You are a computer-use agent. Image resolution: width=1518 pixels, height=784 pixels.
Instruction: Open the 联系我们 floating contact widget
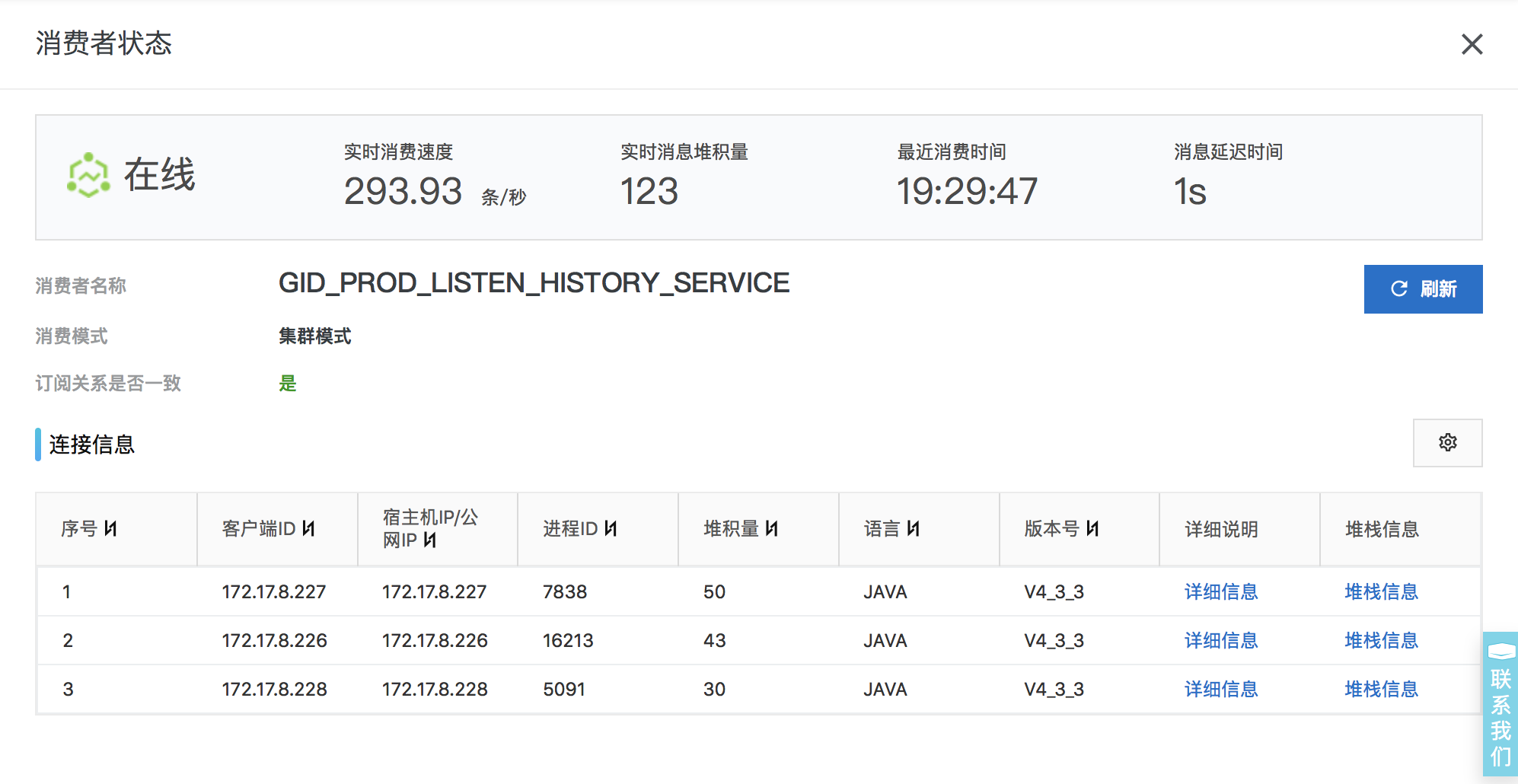pyautogui.click(x=1500, y=704)
